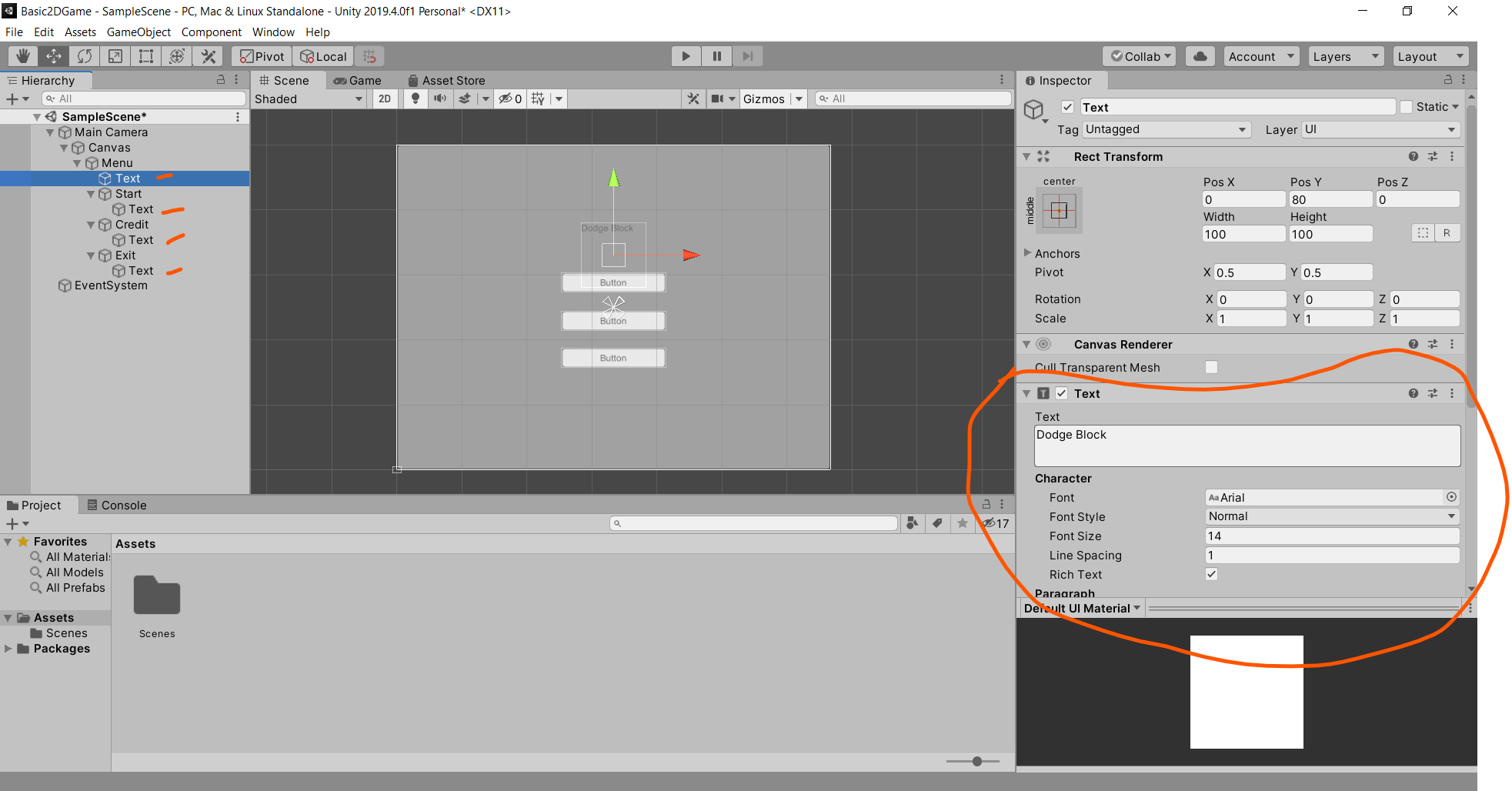Select the Rect tool
Image resolution: width=1512 pixels, height=791 pixels.
146,56
